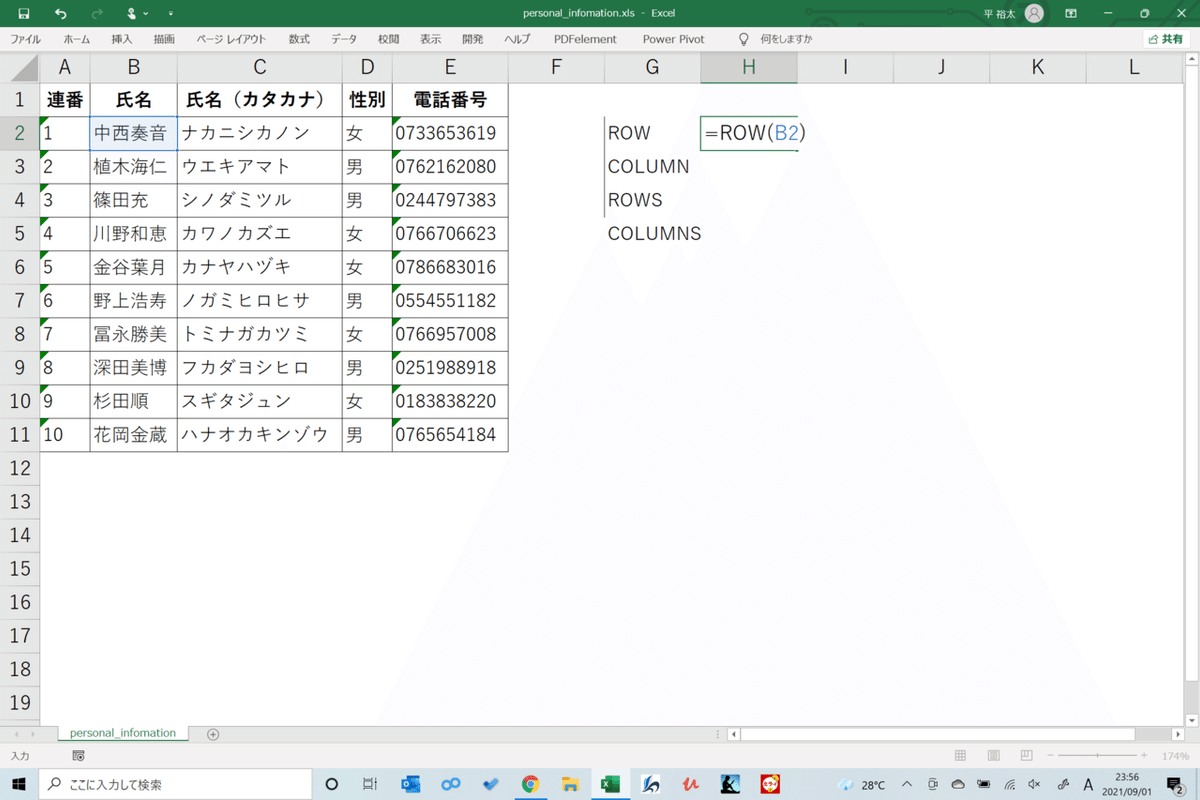Select column B header
The image size is (1200, 800).
click(x=133, y=67)
